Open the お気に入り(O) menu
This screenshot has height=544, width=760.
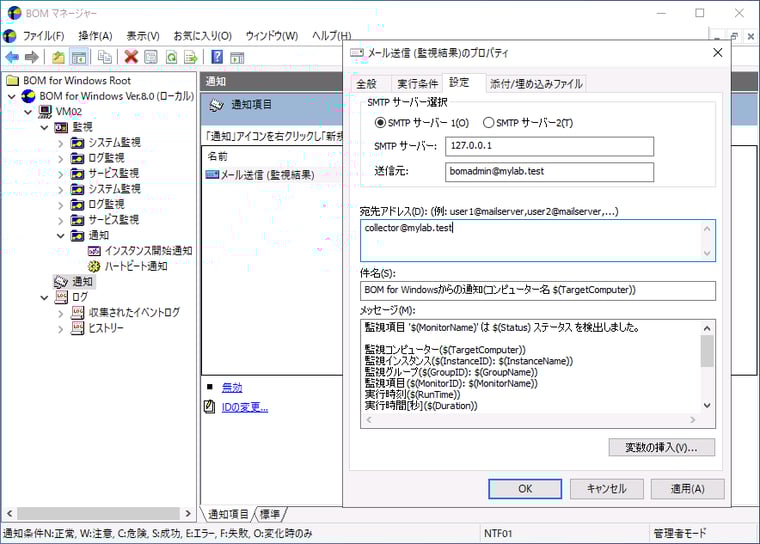point(203,36)
